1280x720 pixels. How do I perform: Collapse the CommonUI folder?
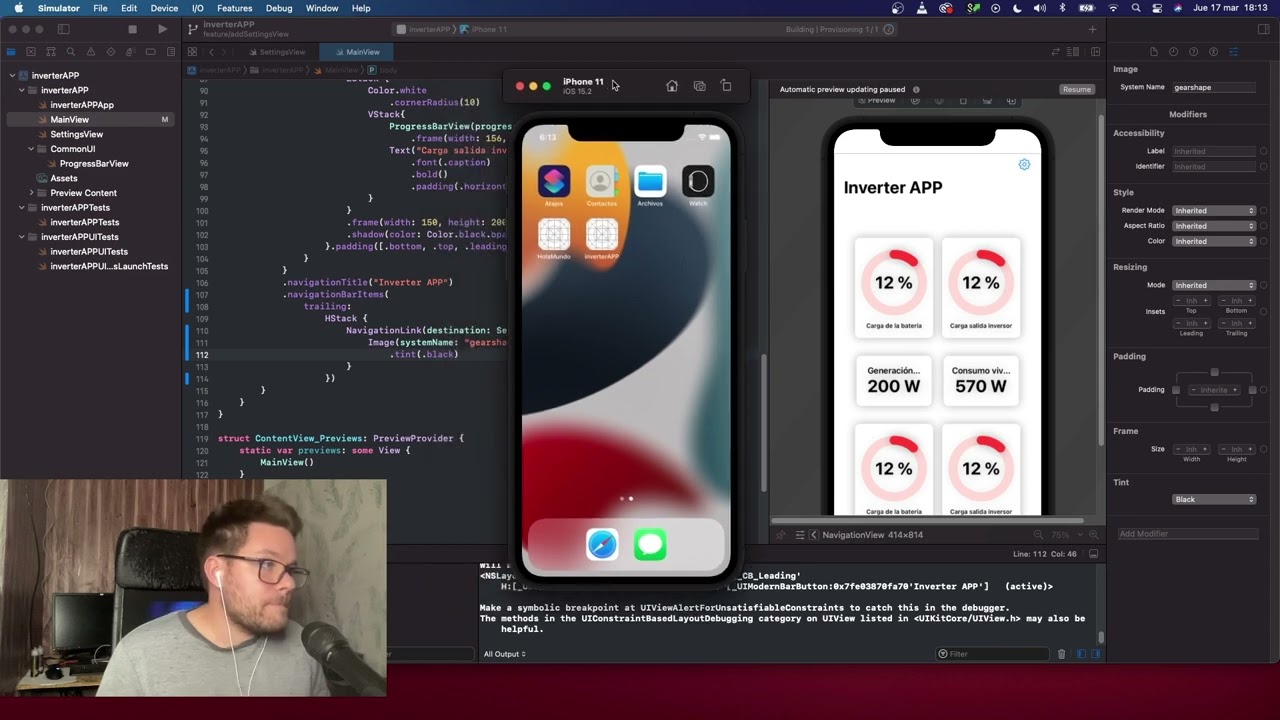click(31, 149)
